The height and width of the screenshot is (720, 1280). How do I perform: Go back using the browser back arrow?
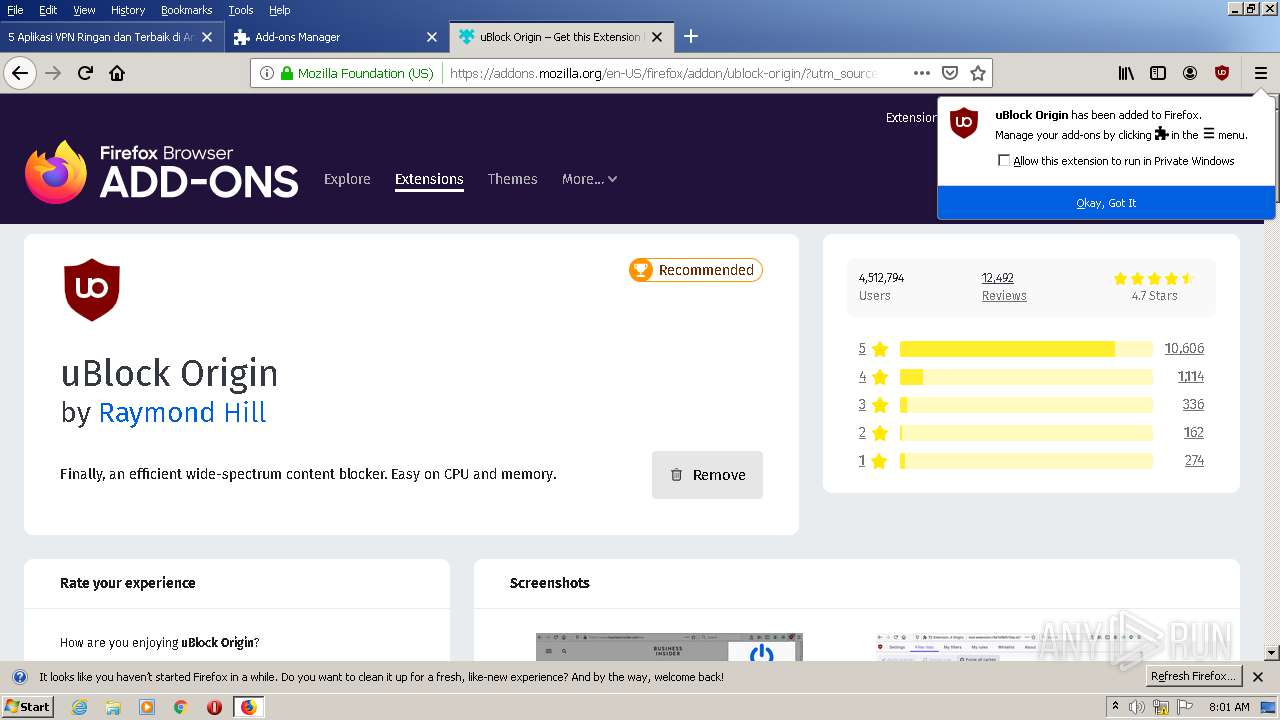(20, 73)
